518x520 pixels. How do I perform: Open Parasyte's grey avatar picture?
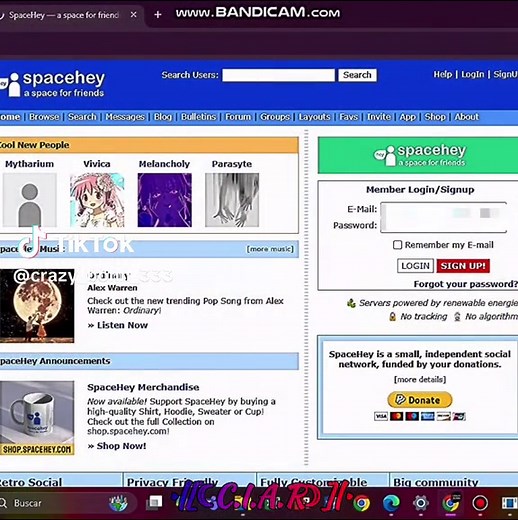coord(232,200)
